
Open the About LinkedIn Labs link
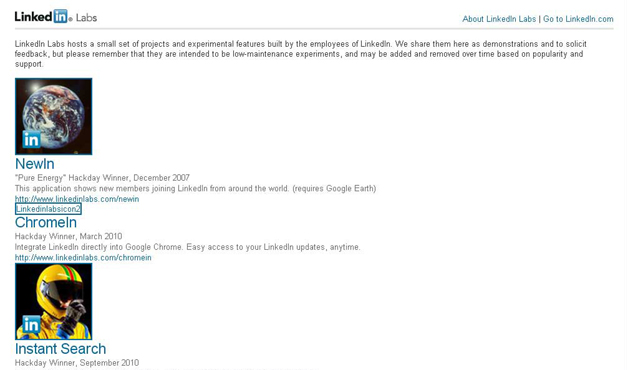(x=499, y=19)
